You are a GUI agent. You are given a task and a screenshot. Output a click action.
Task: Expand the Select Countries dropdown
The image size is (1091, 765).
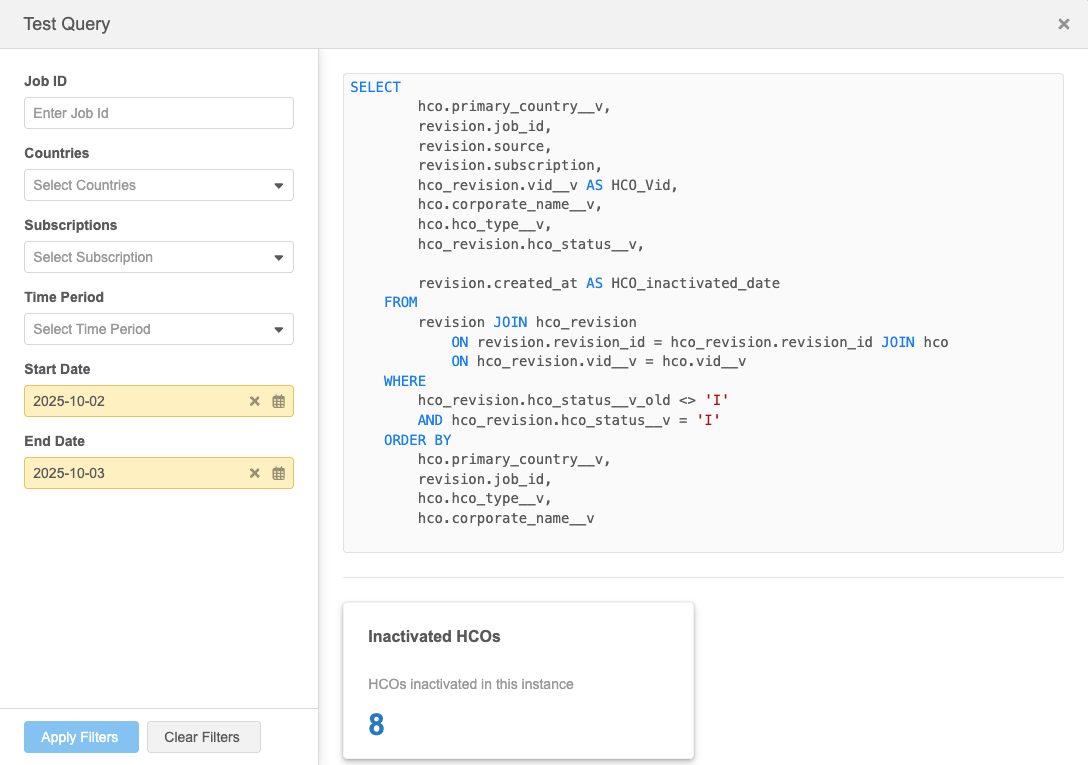(278, 185)
